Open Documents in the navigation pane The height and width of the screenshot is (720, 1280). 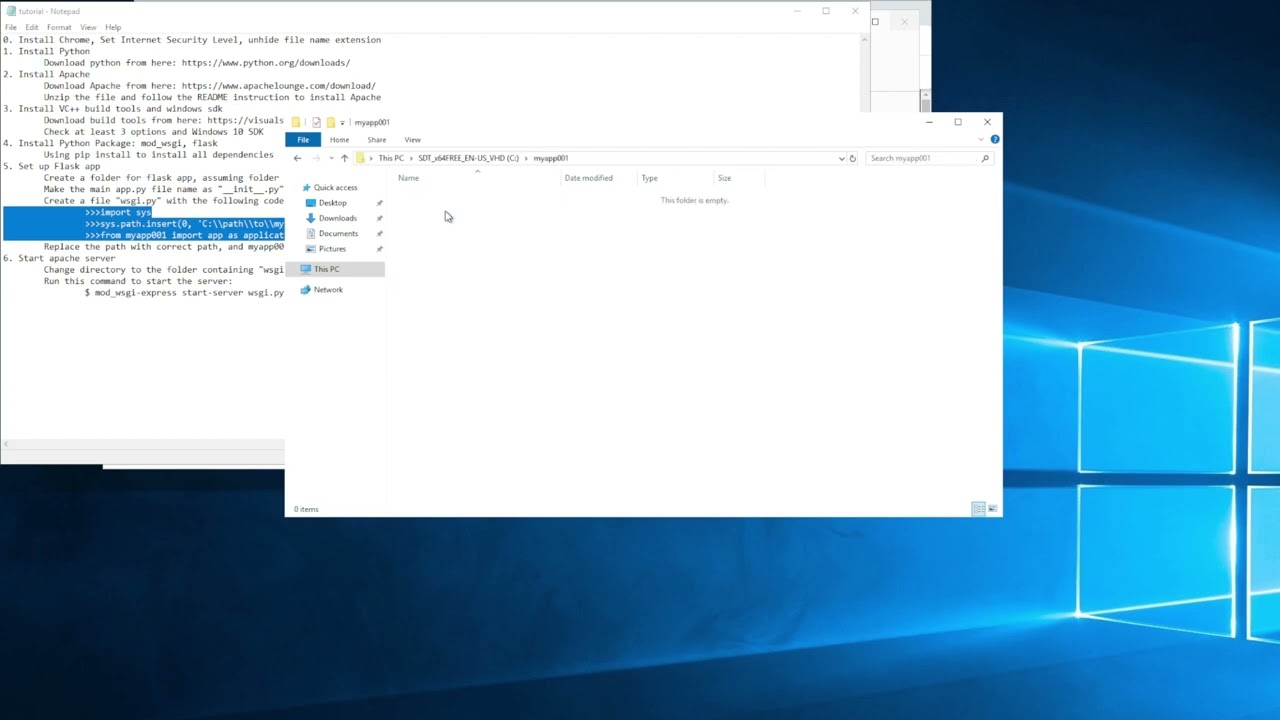pos(338,233)
